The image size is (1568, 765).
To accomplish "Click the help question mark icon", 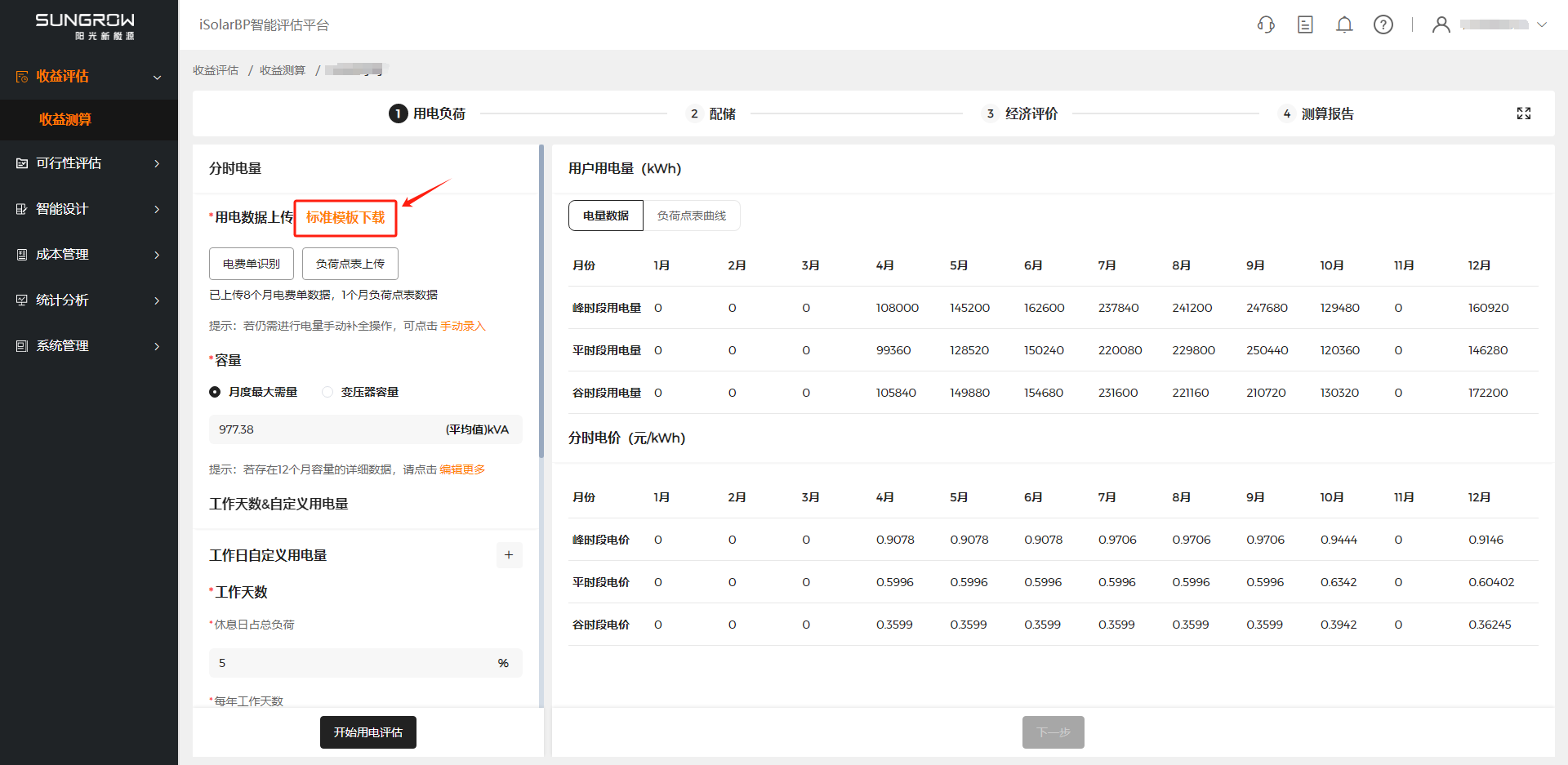I will (x=1383, y=24).
